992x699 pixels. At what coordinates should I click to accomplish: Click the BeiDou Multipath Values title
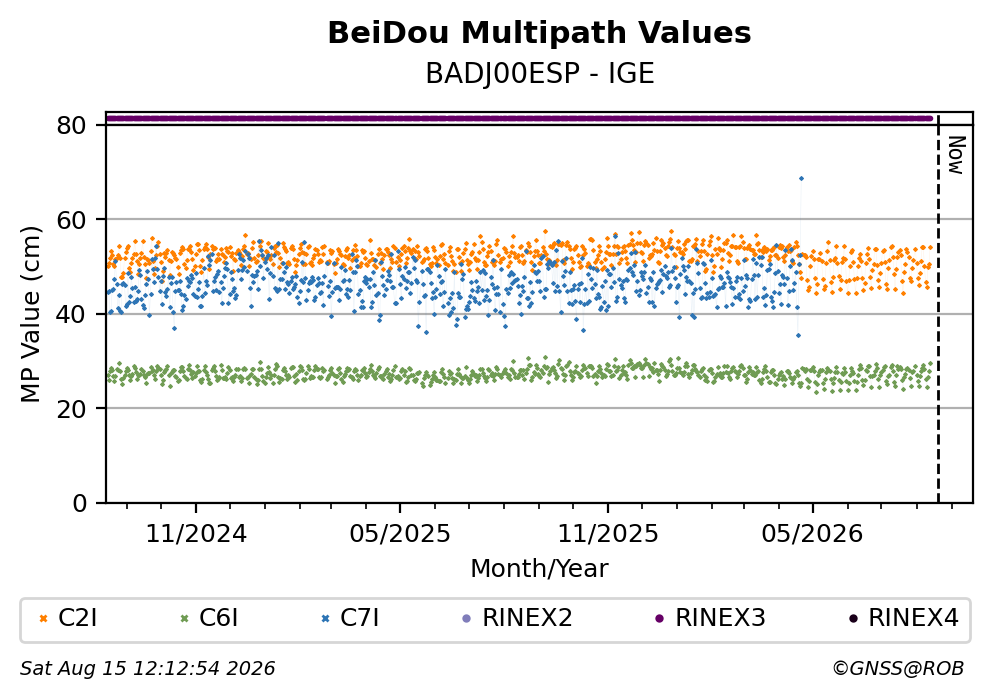540,33
